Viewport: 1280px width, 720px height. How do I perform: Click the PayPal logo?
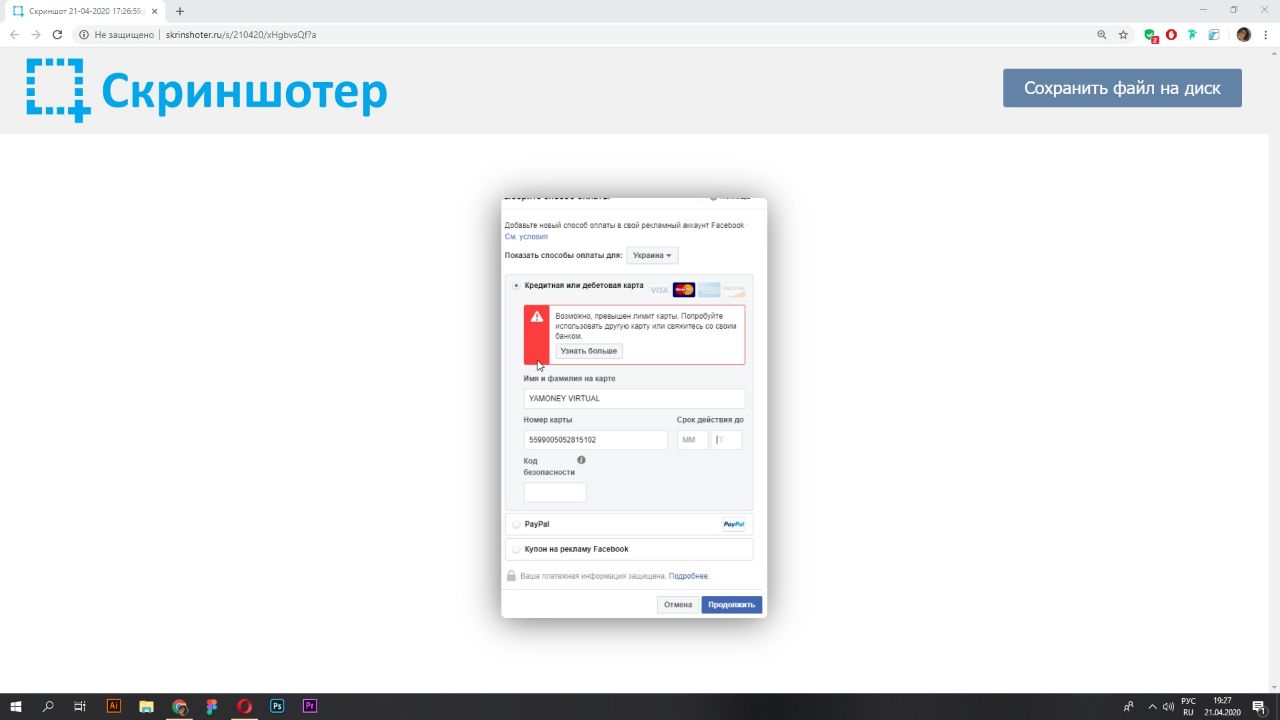[x=734, y=524]
